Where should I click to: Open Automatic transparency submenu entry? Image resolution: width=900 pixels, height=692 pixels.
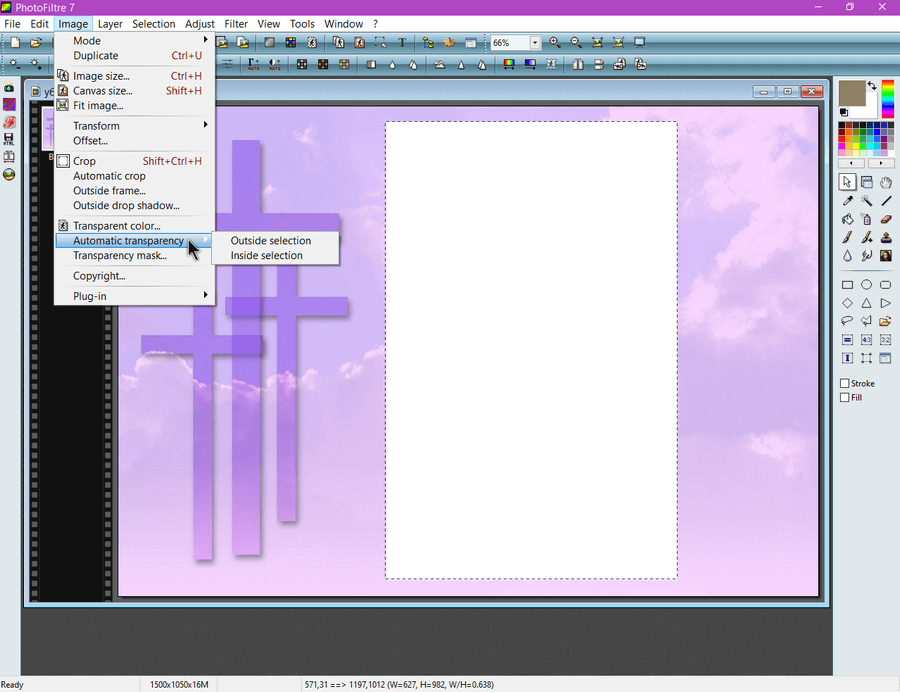point(135,240)
